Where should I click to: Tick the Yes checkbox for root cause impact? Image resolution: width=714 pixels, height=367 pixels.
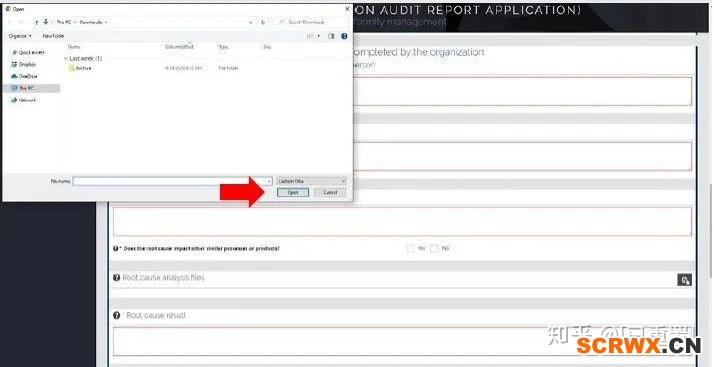(x=411, y=248)
